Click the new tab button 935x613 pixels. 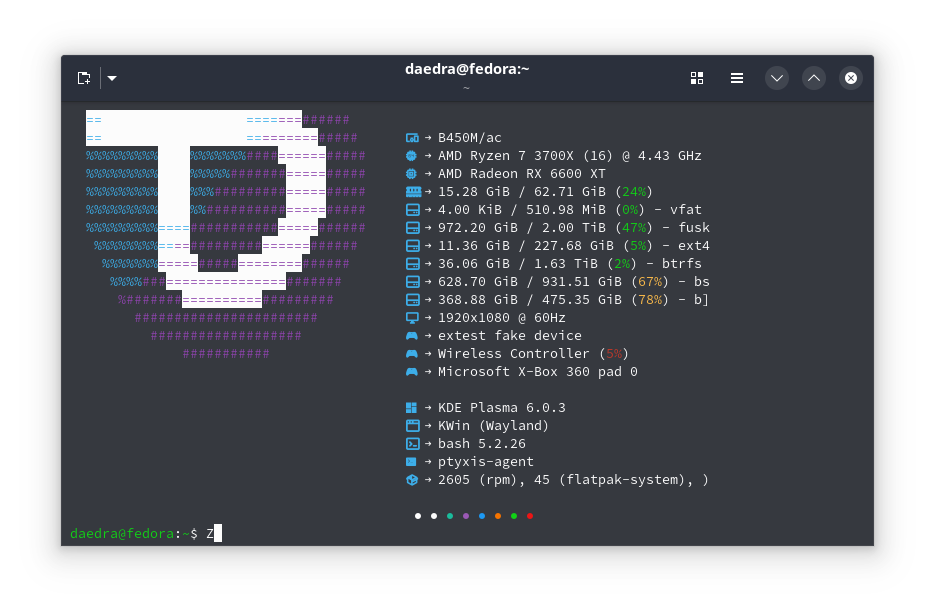pyautogui.click(x=84, y=78)
